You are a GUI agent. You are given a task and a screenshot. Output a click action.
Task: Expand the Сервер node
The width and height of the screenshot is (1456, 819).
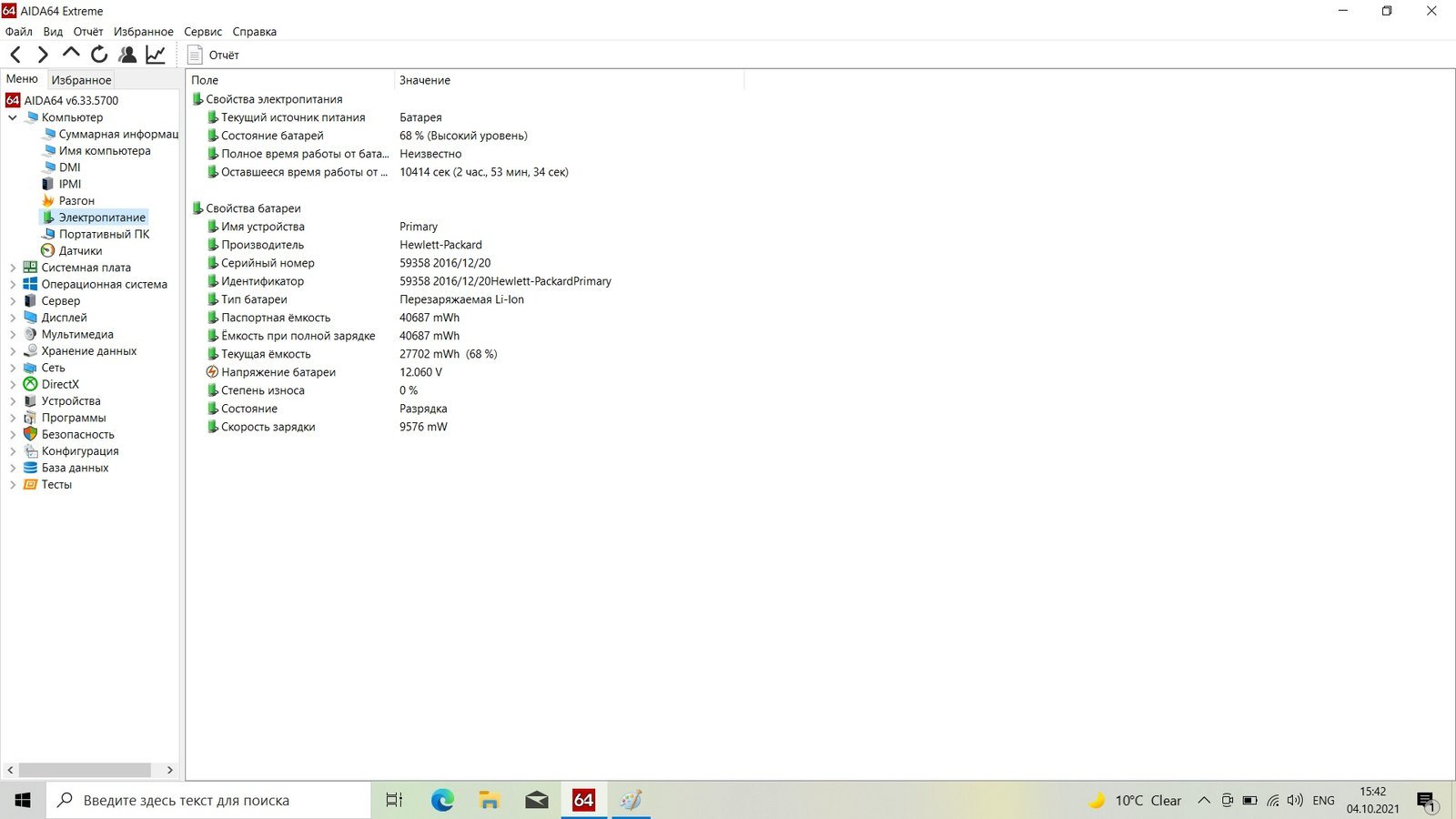pyautogui.click(x=13, y=301)
